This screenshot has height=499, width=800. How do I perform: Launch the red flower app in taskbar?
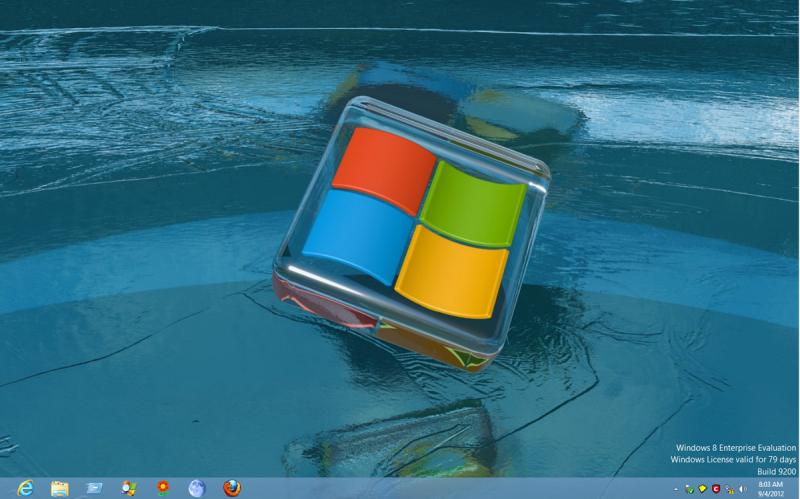coord(163,488)
